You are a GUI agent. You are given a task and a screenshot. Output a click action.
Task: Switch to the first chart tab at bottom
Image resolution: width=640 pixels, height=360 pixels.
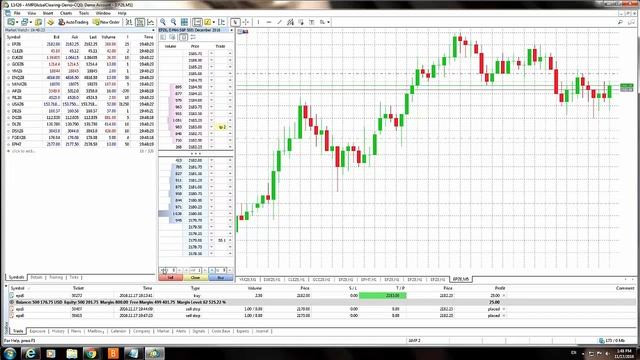point(247,280)
